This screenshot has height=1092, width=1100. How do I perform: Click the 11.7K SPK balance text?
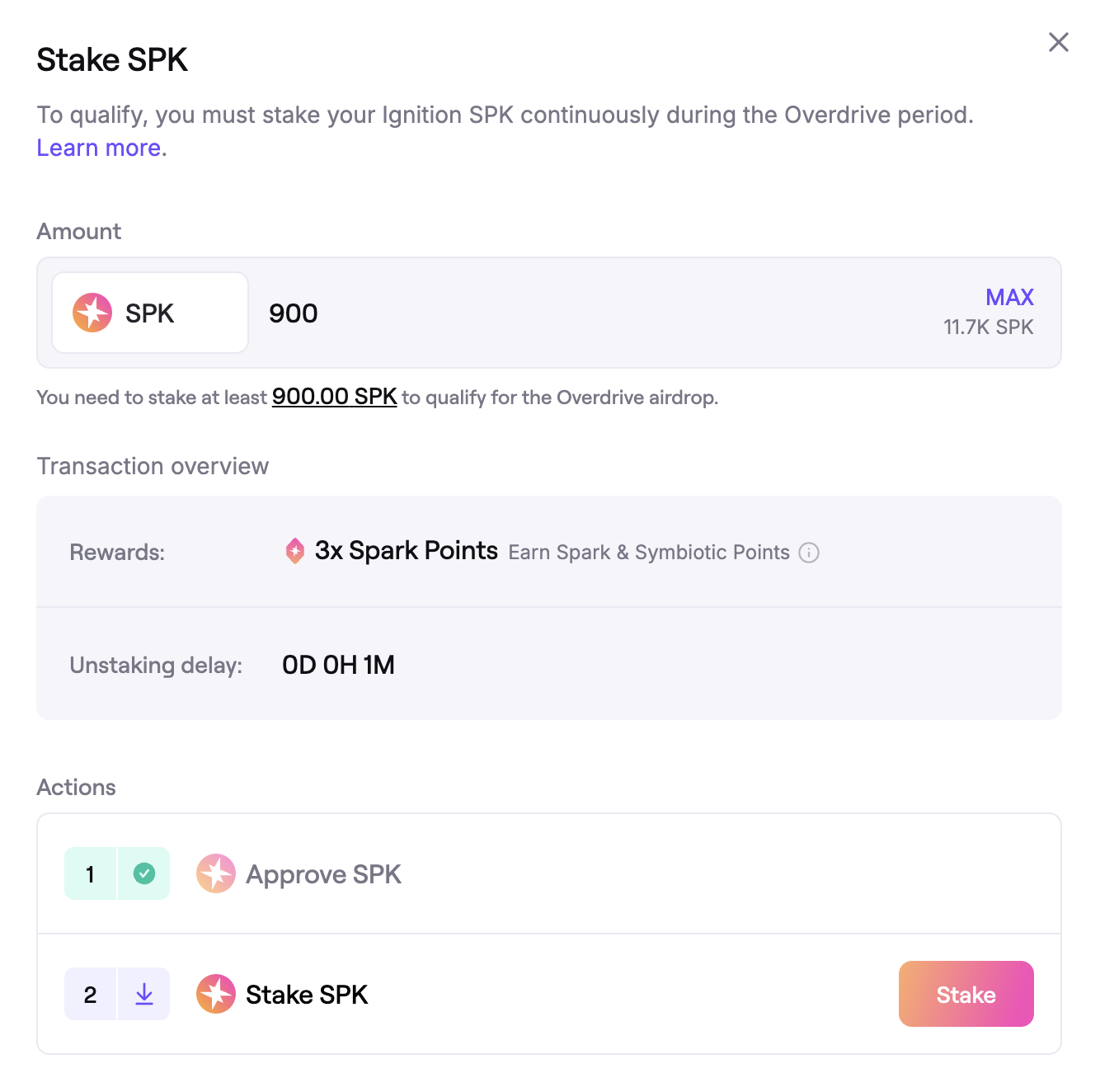pos(988,327)
